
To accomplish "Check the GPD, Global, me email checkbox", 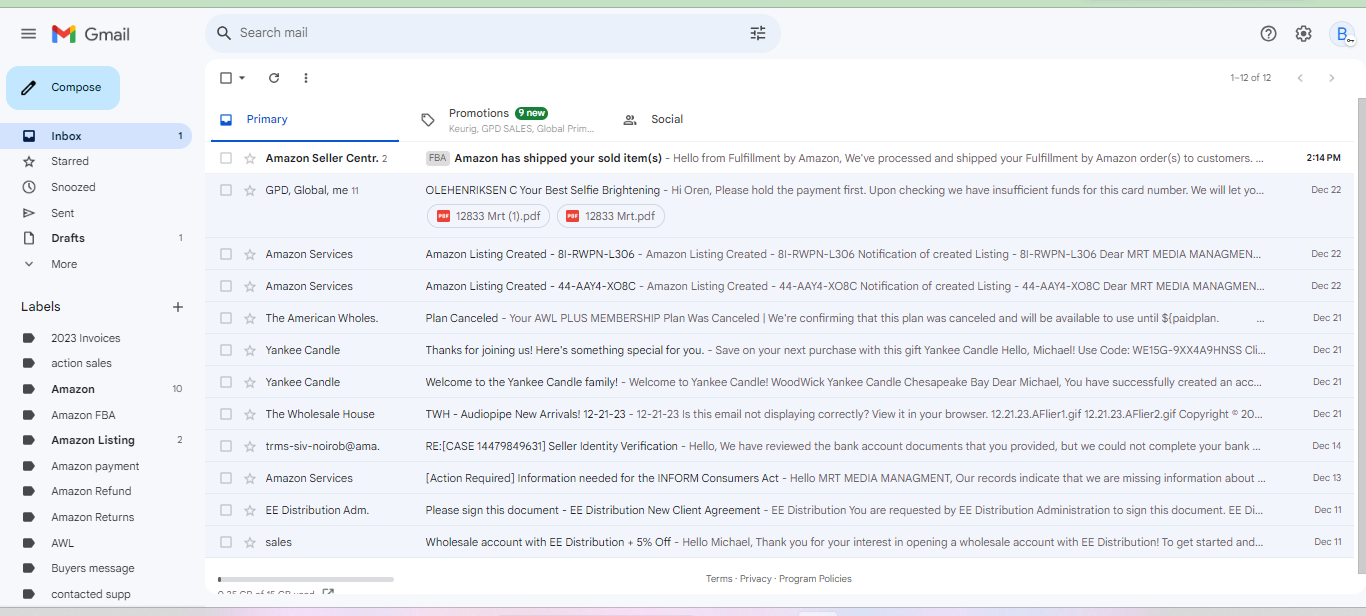I will pos(226,190).
